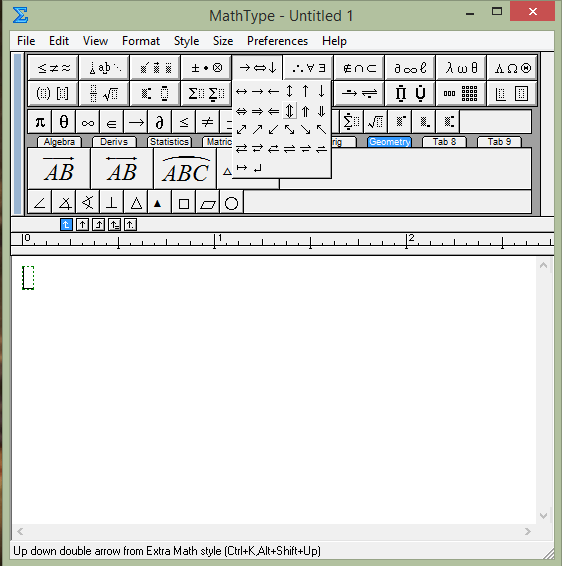Image resolution: width=562 pixels, height=566 pixels.
Task: Select the right-justified tab stop
Action: [x=98, y=225]
